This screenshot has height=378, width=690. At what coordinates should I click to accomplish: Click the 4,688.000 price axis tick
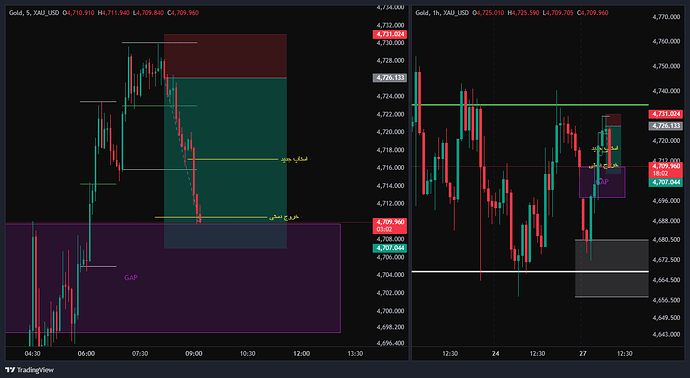point(667,220)
